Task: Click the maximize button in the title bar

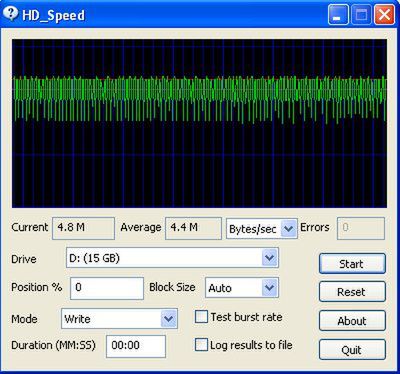Action: 361,15
